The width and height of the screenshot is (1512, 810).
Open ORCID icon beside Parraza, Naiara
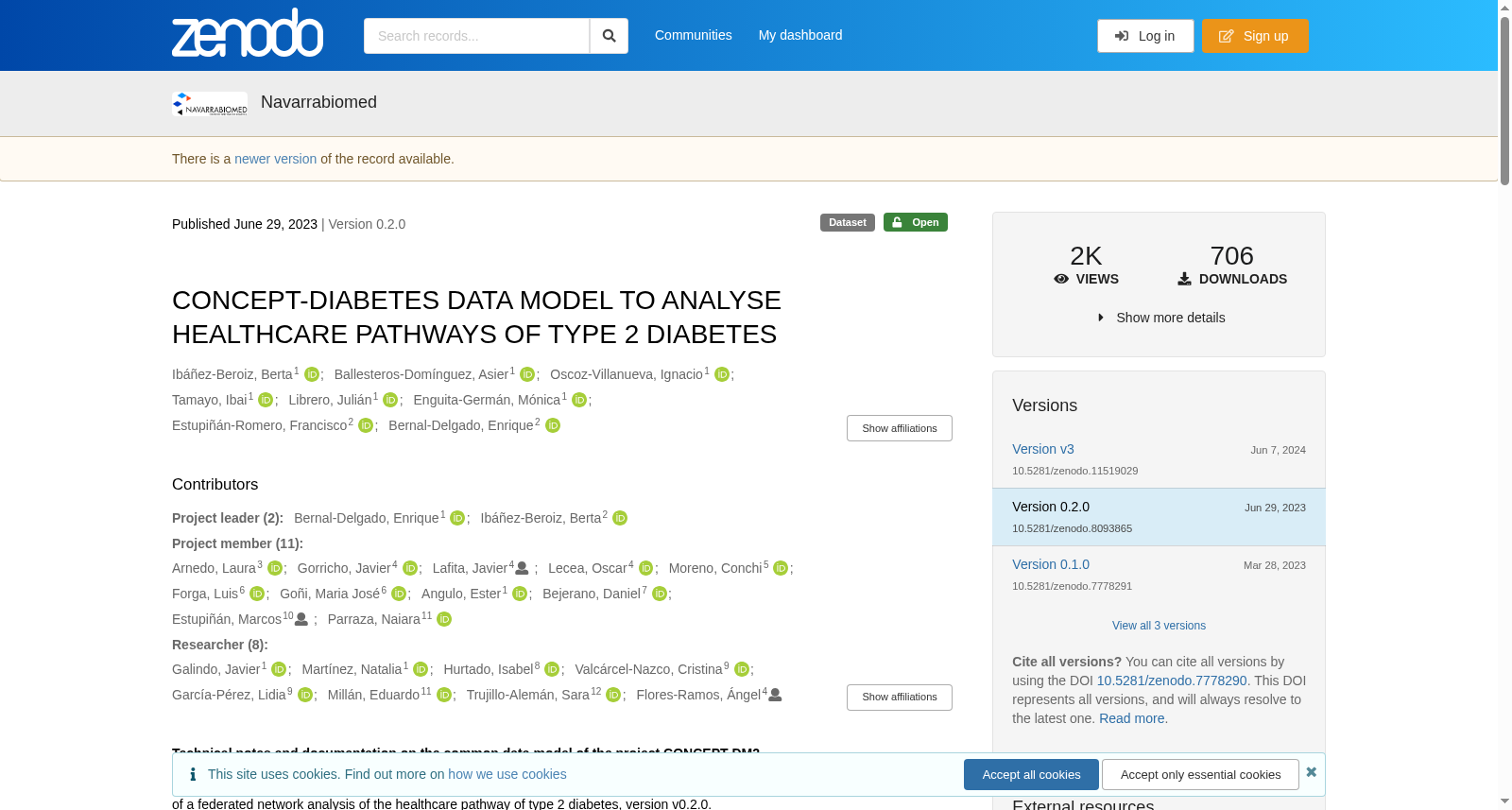click(444, 620)
